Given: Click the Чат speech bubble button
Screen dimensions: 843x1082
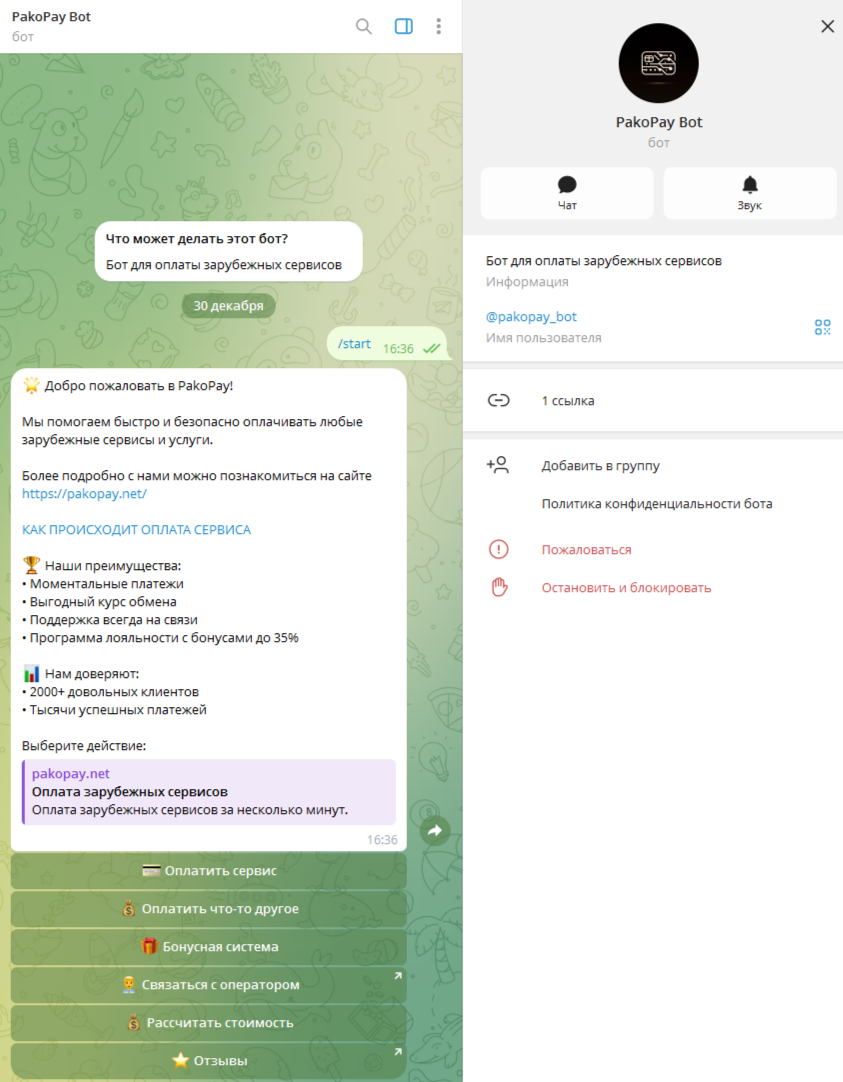Looking at the screenshot, I should (567, 193).
